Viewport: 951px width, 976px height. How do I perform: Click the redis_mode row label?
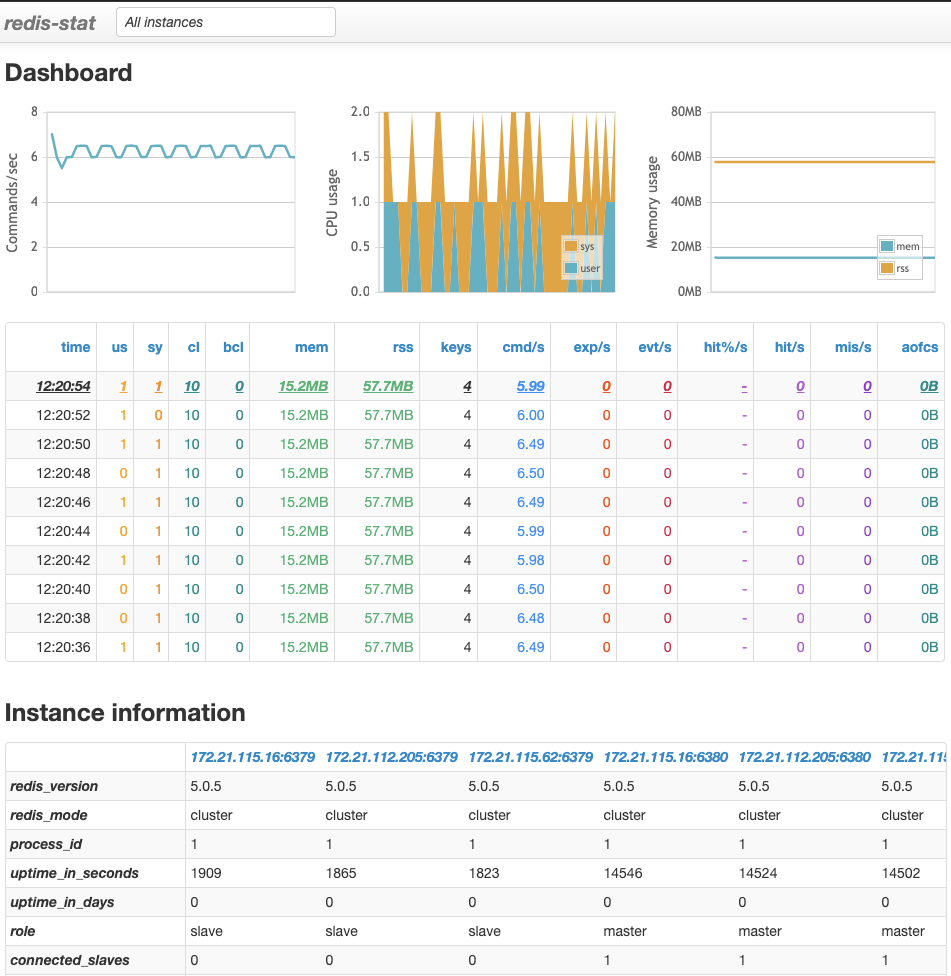[49, 815]
